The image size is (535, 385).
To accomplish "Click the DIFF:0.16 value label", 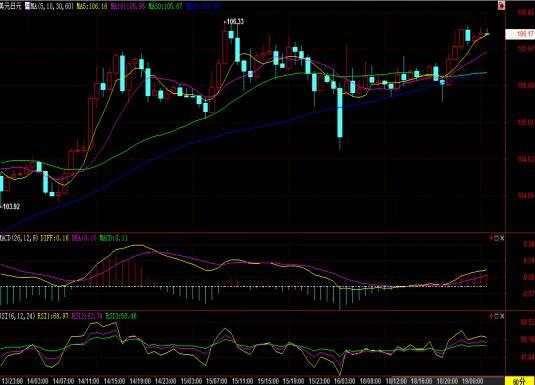I will tap(55, 238).
